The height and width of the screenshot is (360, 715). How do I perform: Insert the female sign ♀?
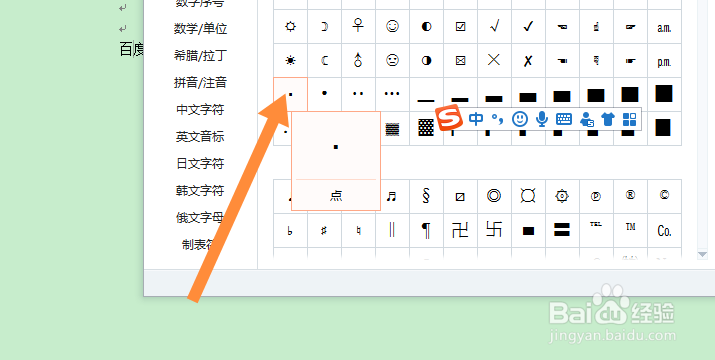coord(358,26)
